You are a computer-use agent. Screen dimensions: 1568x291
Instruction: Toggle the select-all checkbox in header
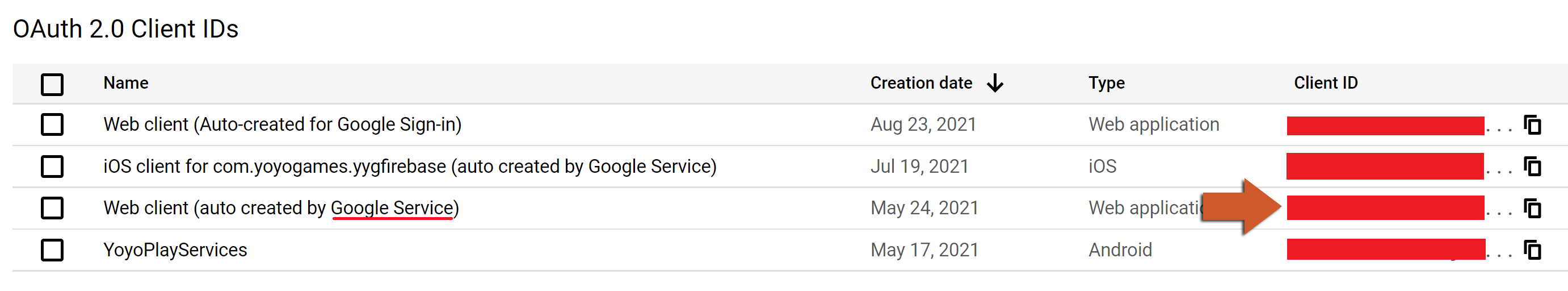(52, 84)
